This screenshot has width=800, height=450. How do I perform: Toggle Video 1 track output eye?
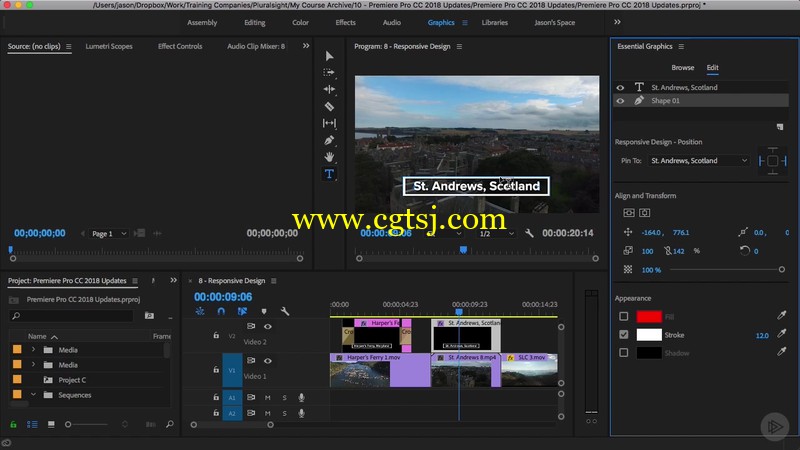pyautogui.click(x=267, y=361)
